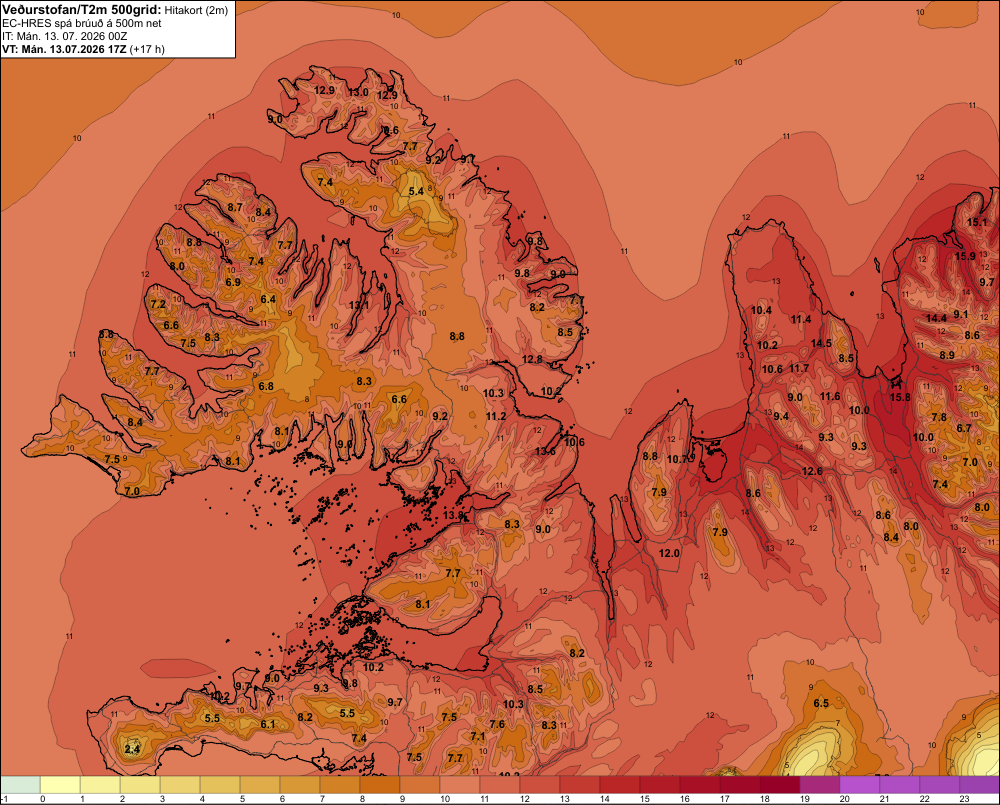Click the dark red legend swatch between 17 and 18
Image resolution: width=1000 pixels, height=805 pixels.
click(740, 785)
